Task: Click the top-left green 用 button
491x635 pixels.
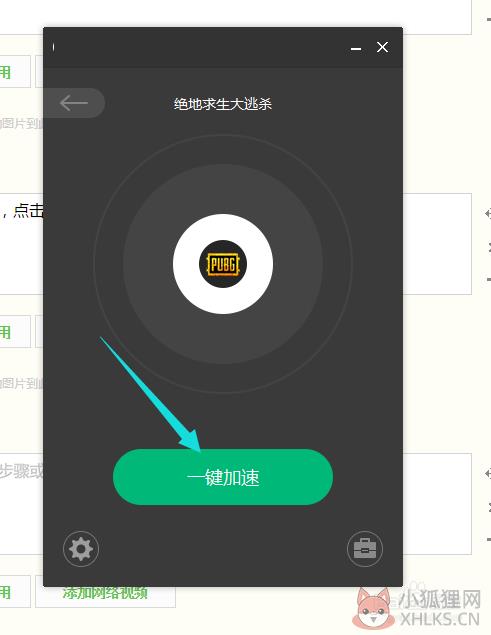Action: point(15,72)
